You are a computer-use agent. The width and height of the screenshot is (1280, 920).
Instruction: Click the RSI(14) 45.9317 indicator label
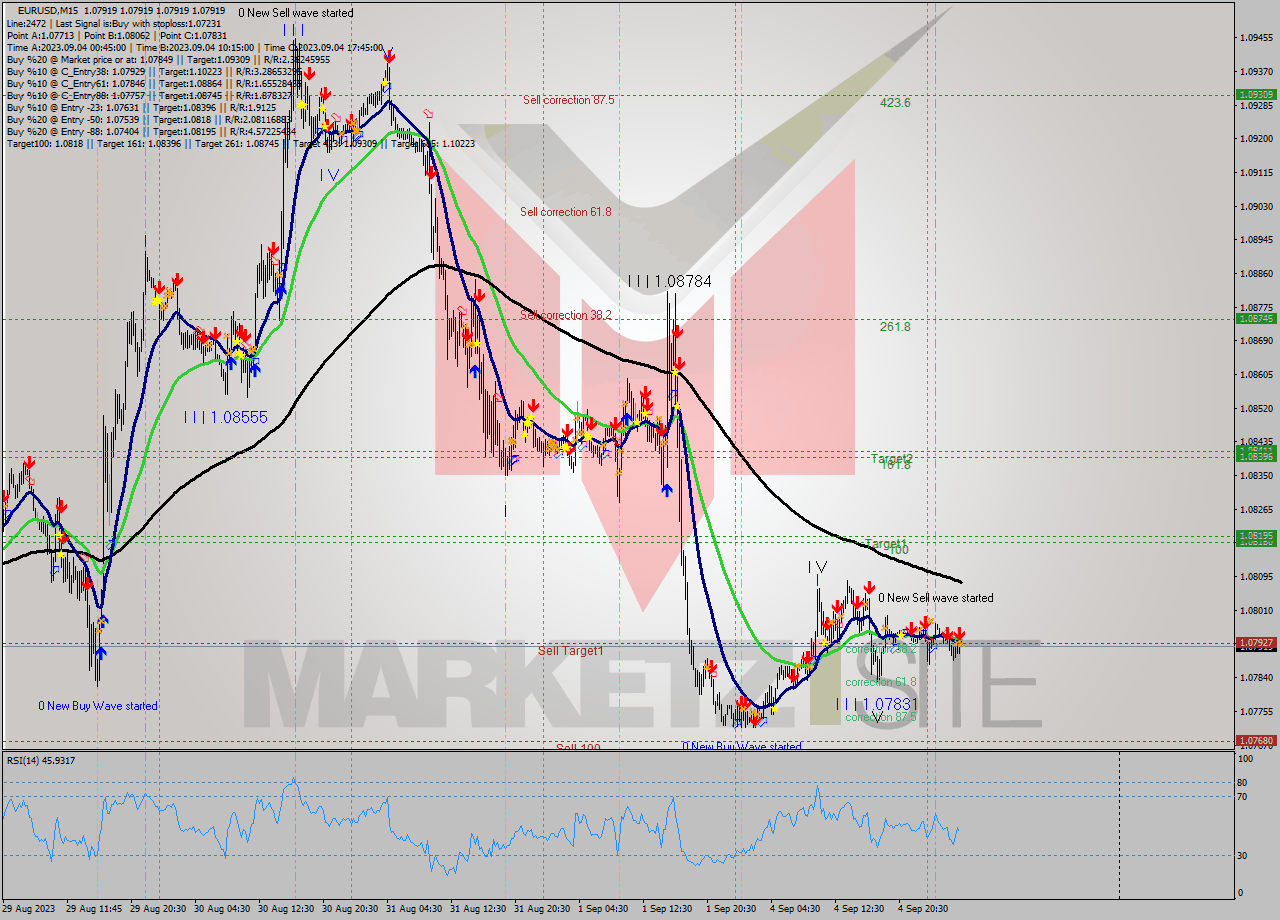tap(41, 761)
